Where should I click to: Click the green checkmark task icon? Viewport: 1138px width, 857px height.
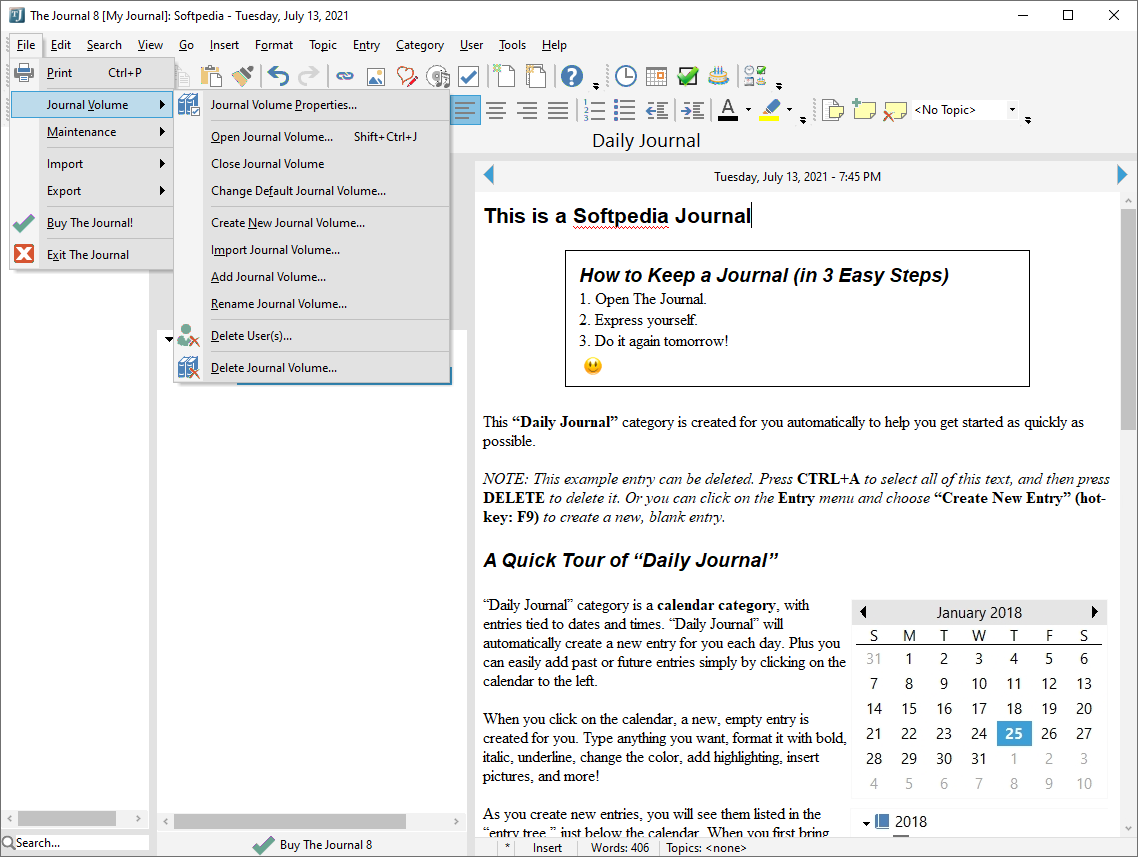point(687,75)
